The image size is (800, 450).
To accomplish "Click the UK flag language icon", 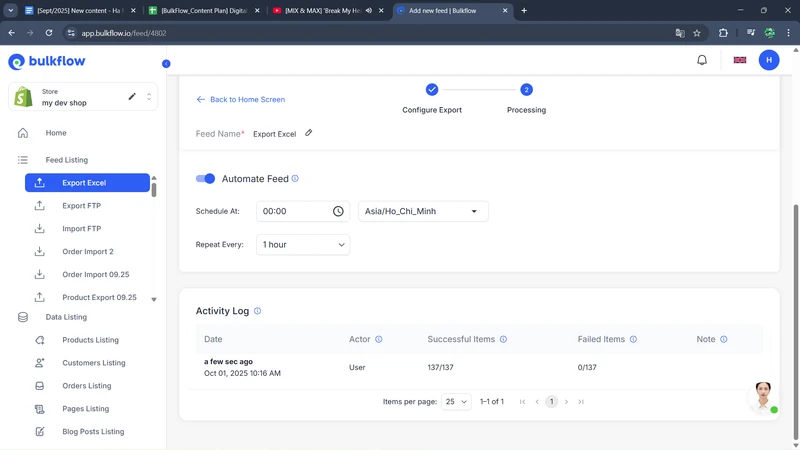I will point(740,60).
